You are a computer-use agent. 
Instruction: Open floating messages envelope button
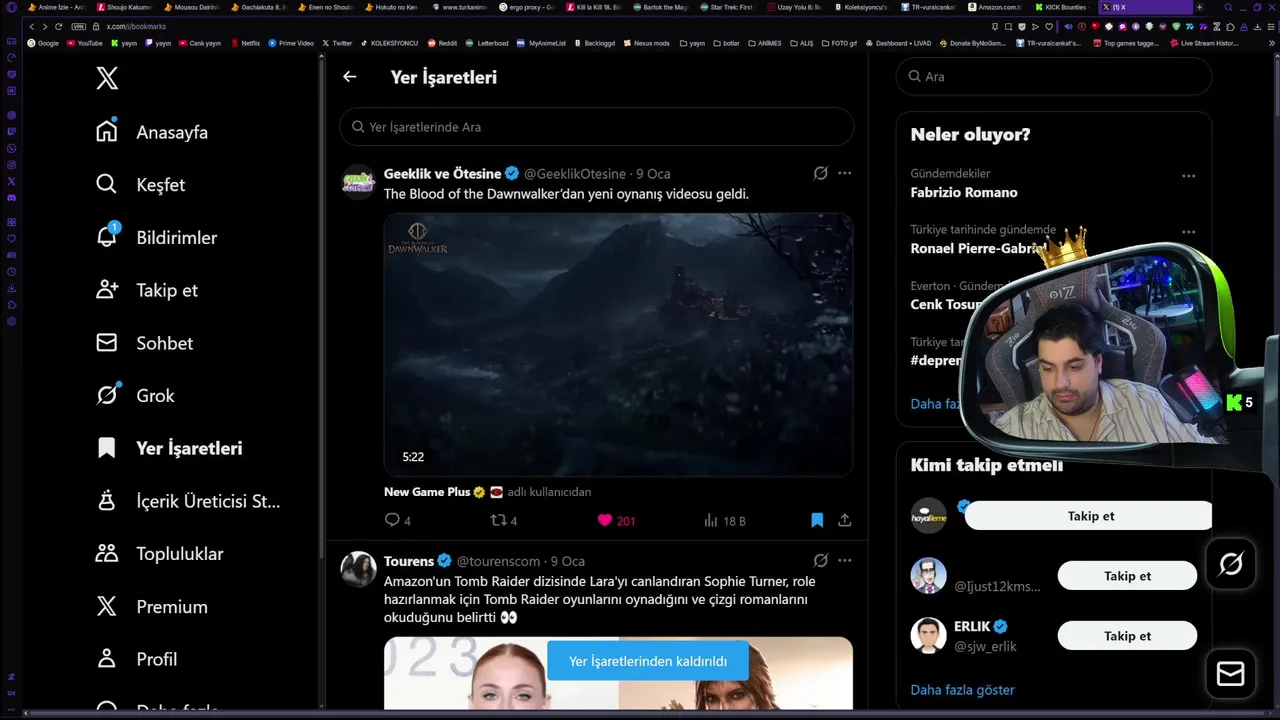tap(1231, 674)
